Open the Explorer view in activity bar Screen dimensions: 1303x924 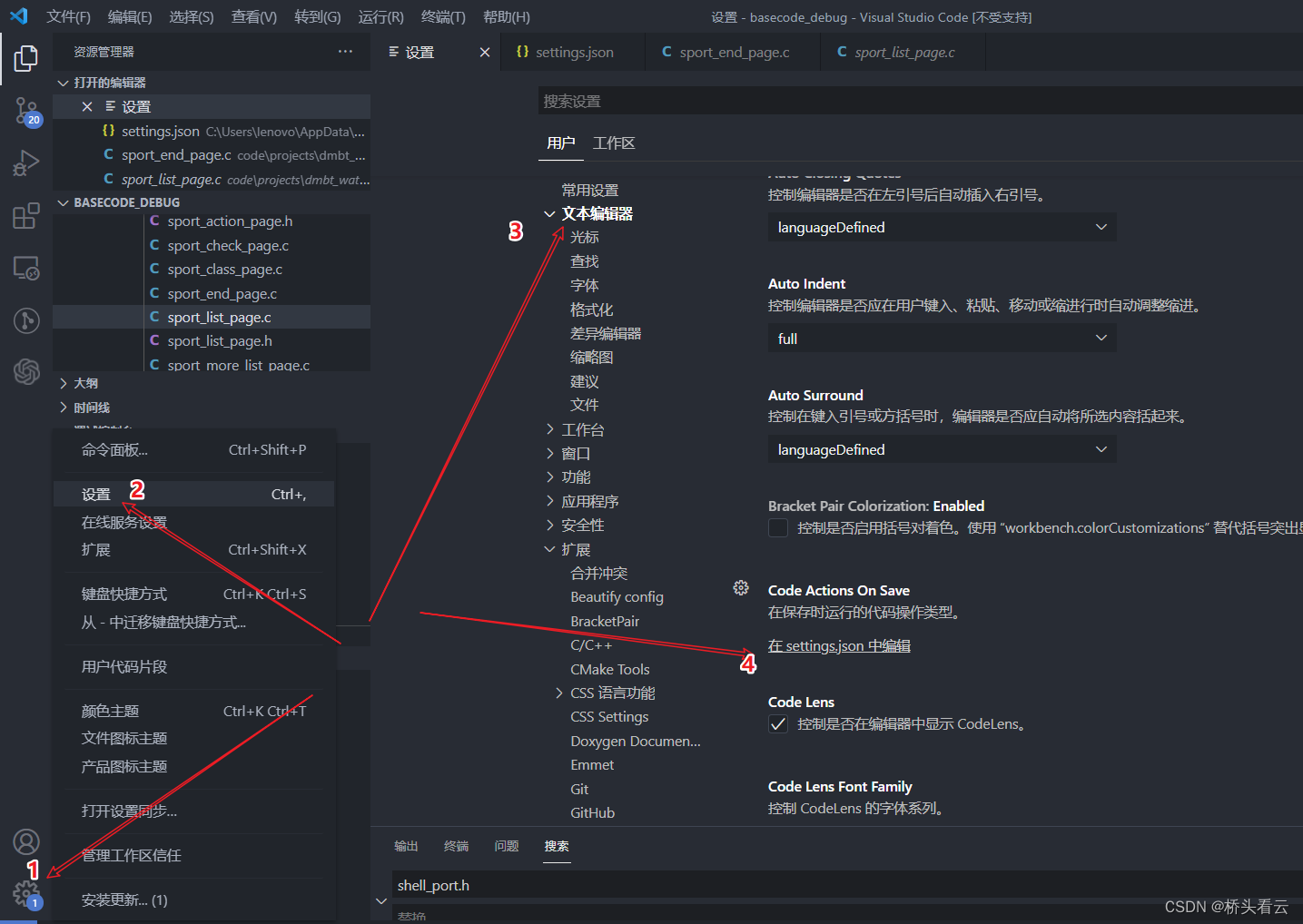[x=26, y=58]
